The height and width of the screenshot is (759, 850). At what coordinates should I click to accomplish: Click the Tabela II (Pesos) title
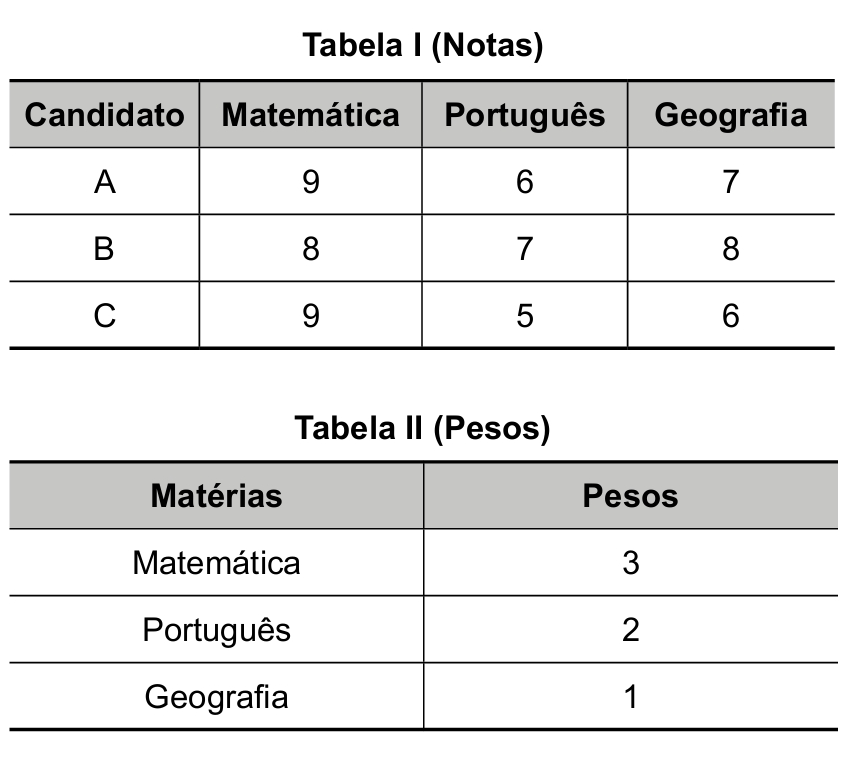(x=423, y=428)
